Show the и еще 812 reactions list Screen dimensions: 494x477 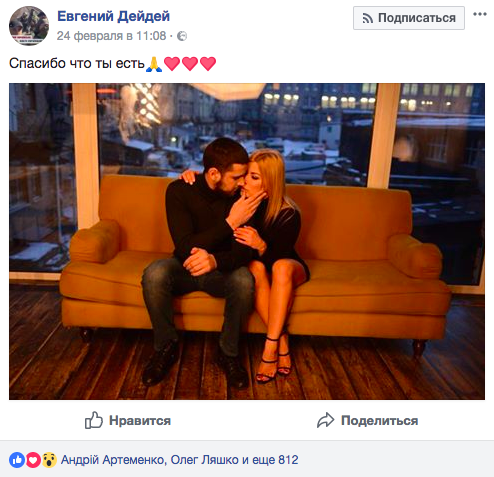[x=270, y=460]
